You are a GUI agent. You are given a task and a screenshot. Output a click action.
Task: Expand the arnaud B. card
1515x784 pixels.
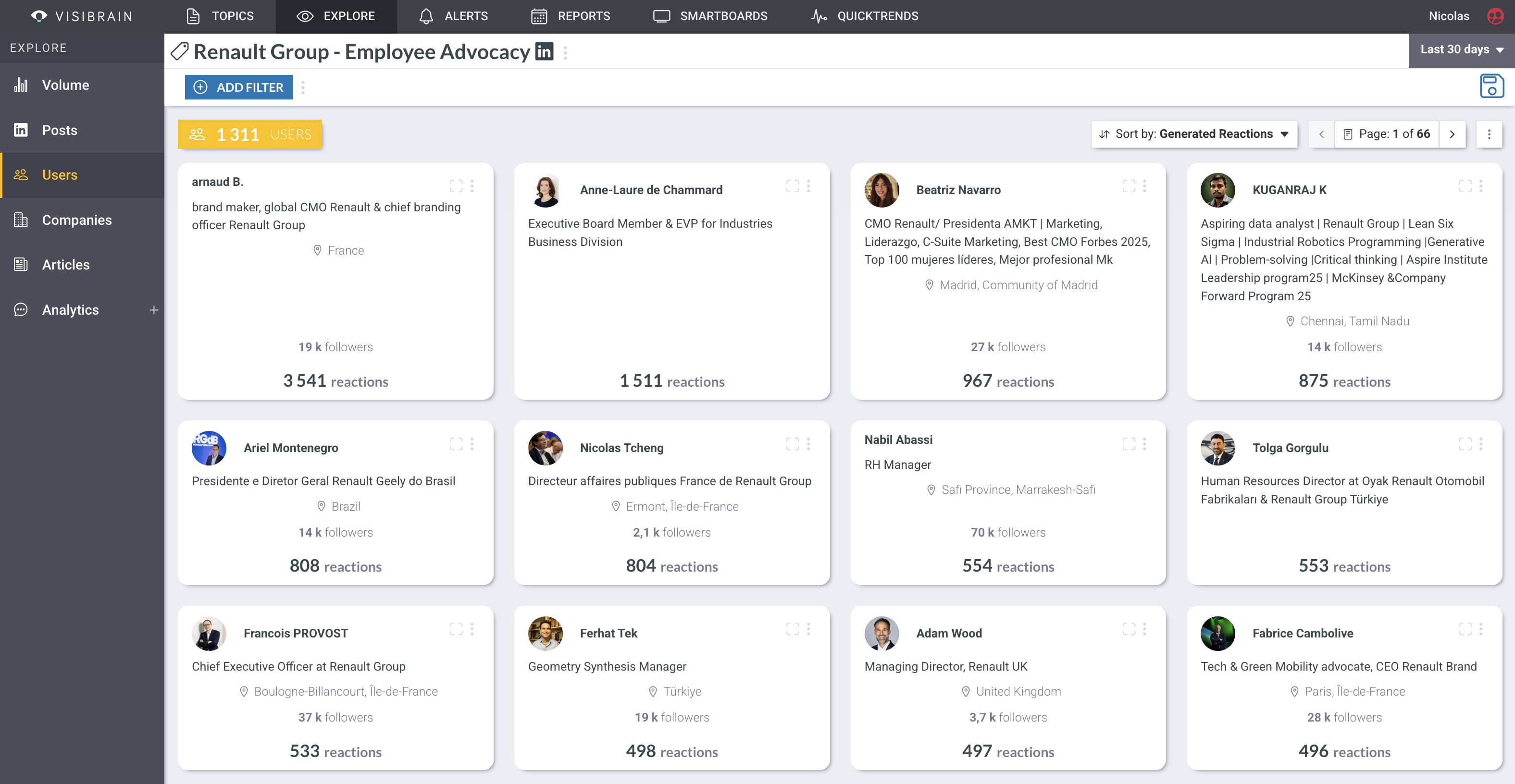coord(456,186)
